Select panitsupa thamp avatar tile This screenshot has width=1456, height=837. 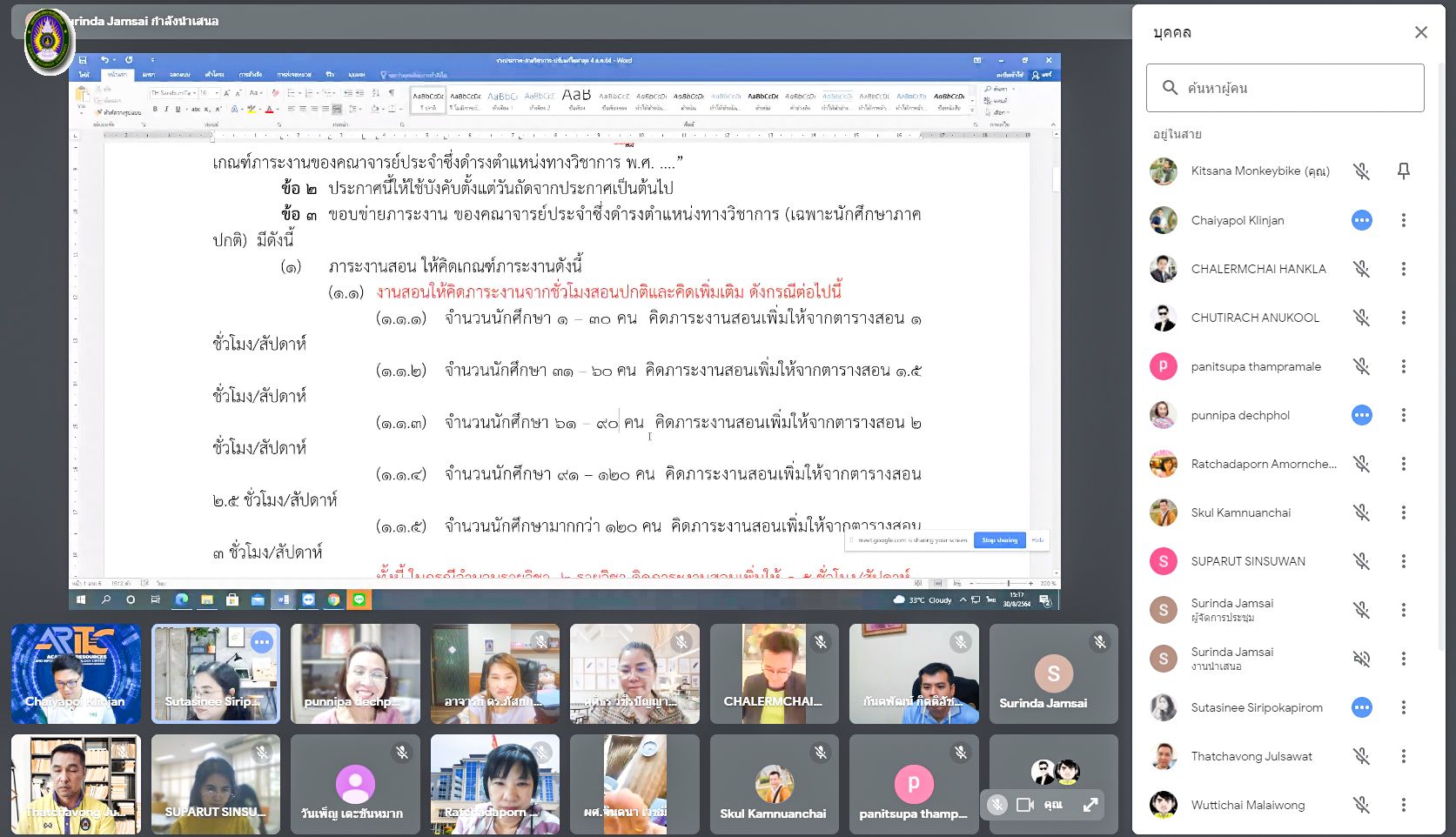point(914,784)
